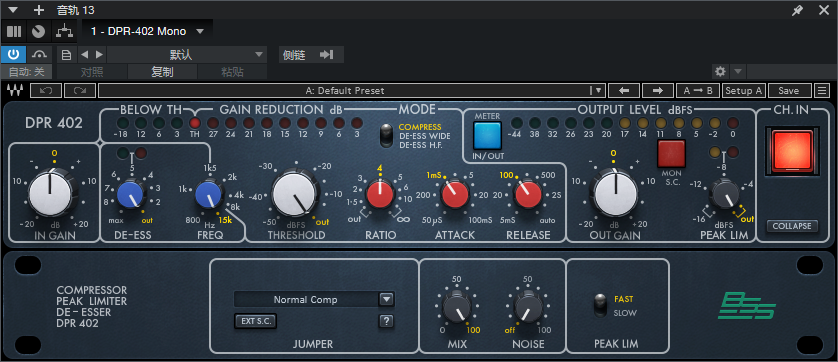Click the BSS logo
The width and height of the screenshot is (838, 362).
coord(747,305)
